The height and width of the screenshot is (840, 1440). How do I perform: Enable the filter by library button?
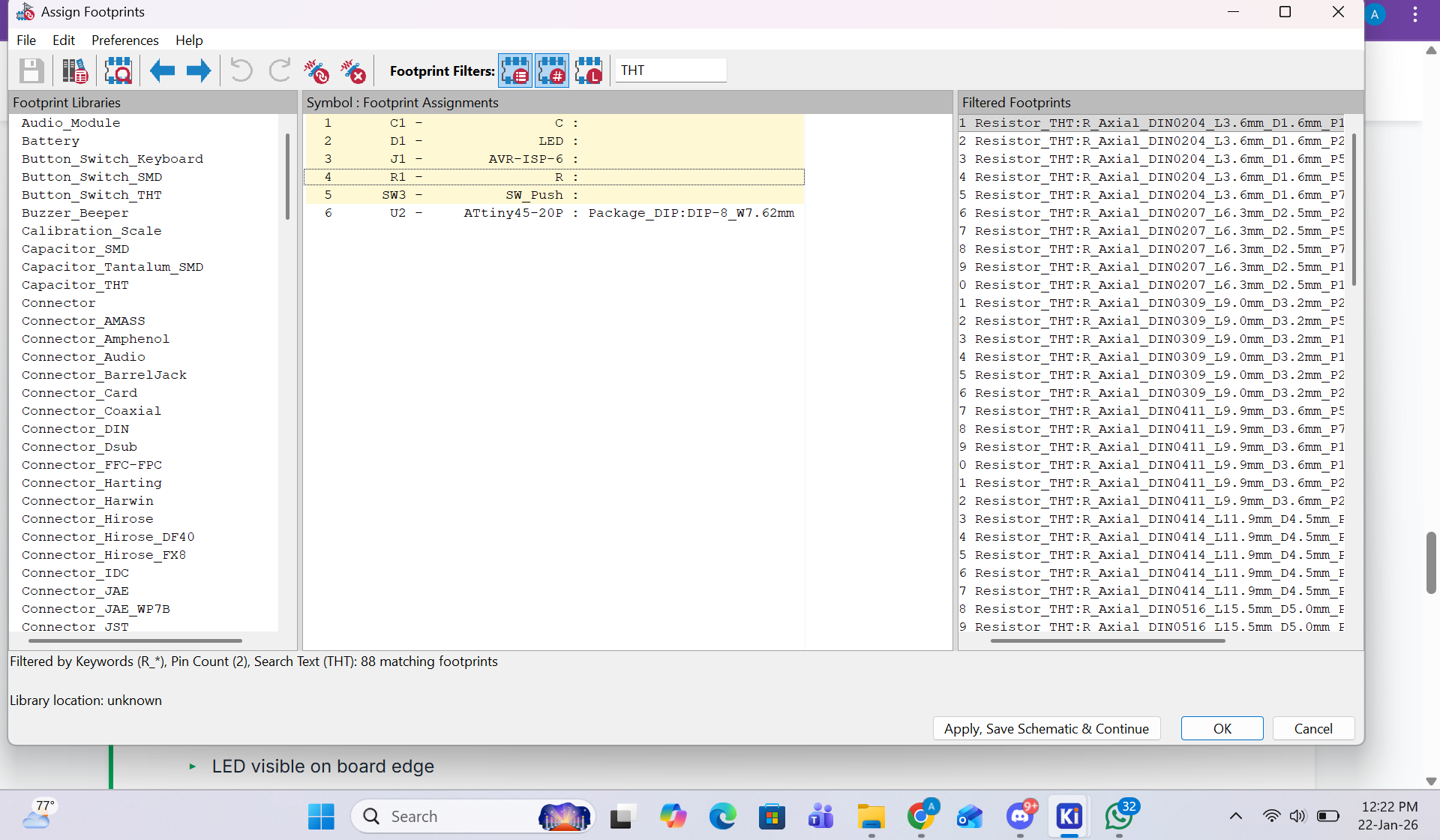589,71
